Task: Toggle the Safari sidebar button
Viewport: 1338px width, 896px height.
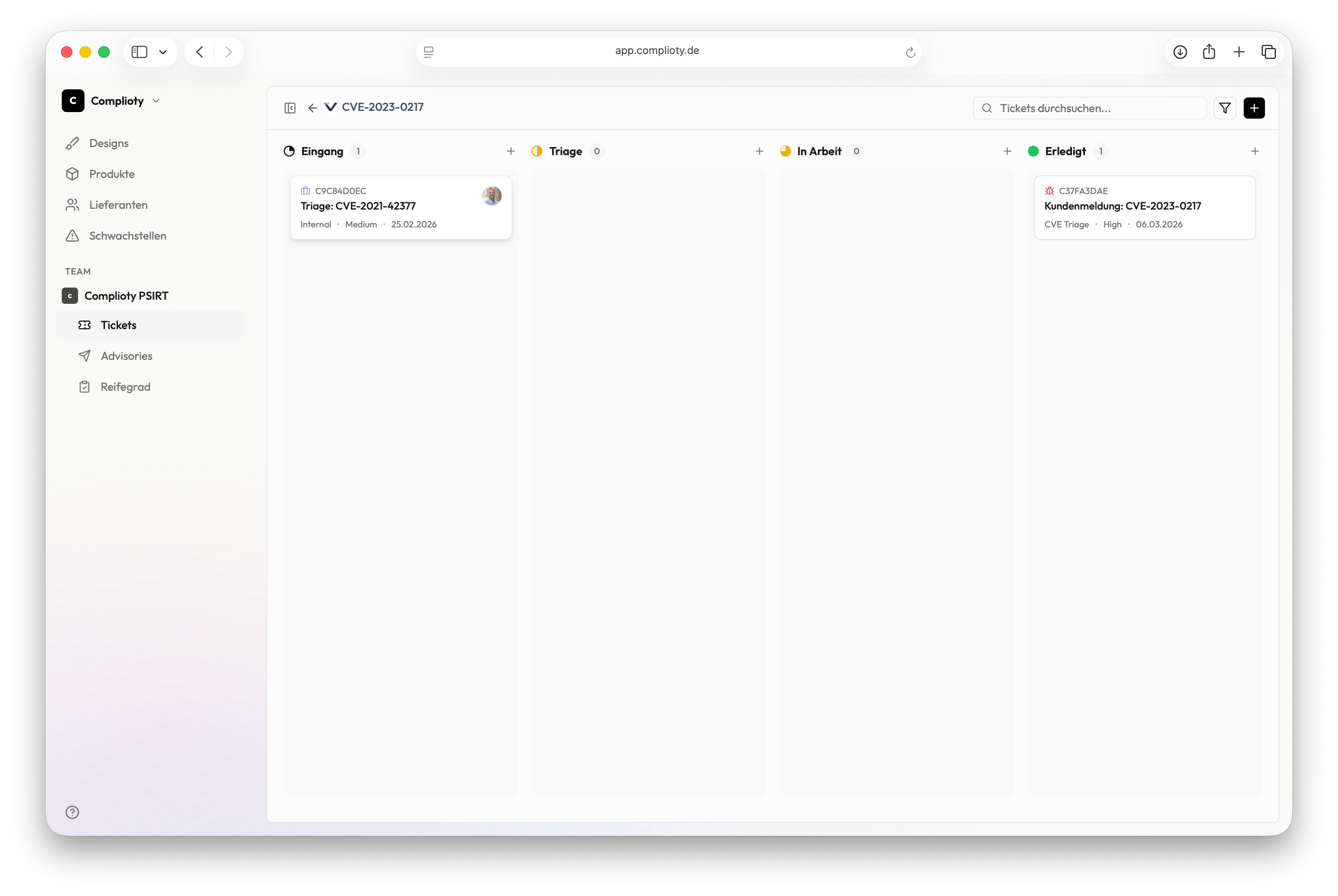Action: [139, 52]
